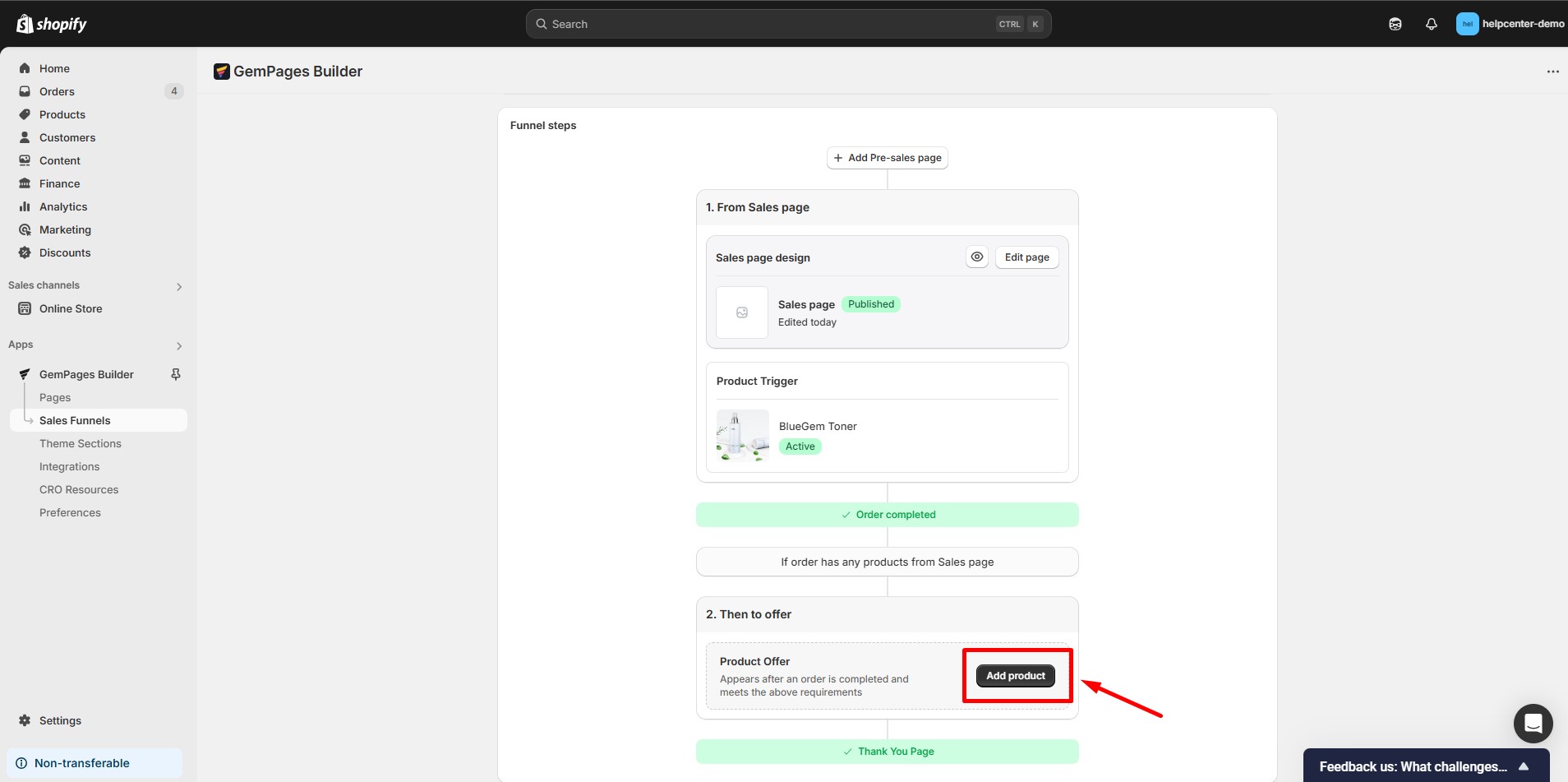Expand the Apps section chevron
Image resolution: width=1568 pixels, height=782 pixels.
tap(178, 345)
